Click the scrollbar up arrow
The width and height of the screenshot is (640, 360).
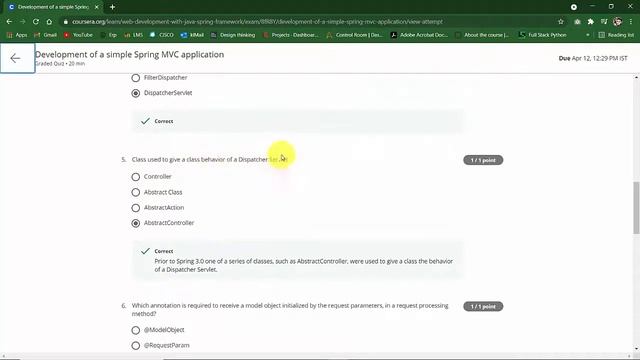636,77
